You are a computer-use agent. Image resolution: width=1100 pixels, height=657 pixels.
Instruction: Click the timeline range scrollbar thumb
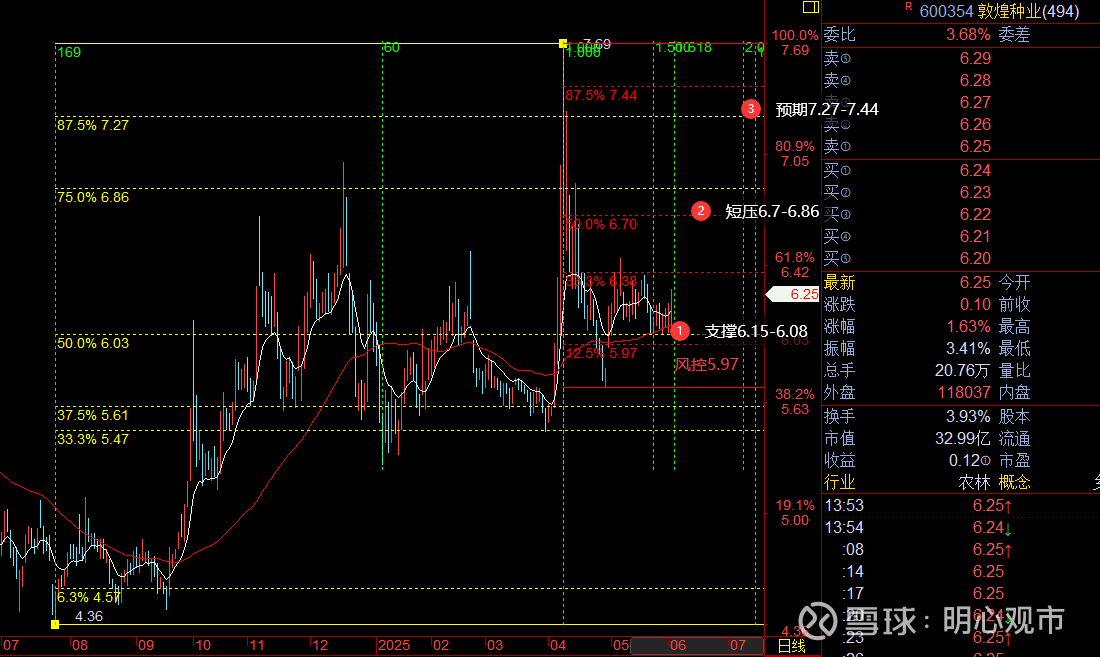click(x=697, y=646)
